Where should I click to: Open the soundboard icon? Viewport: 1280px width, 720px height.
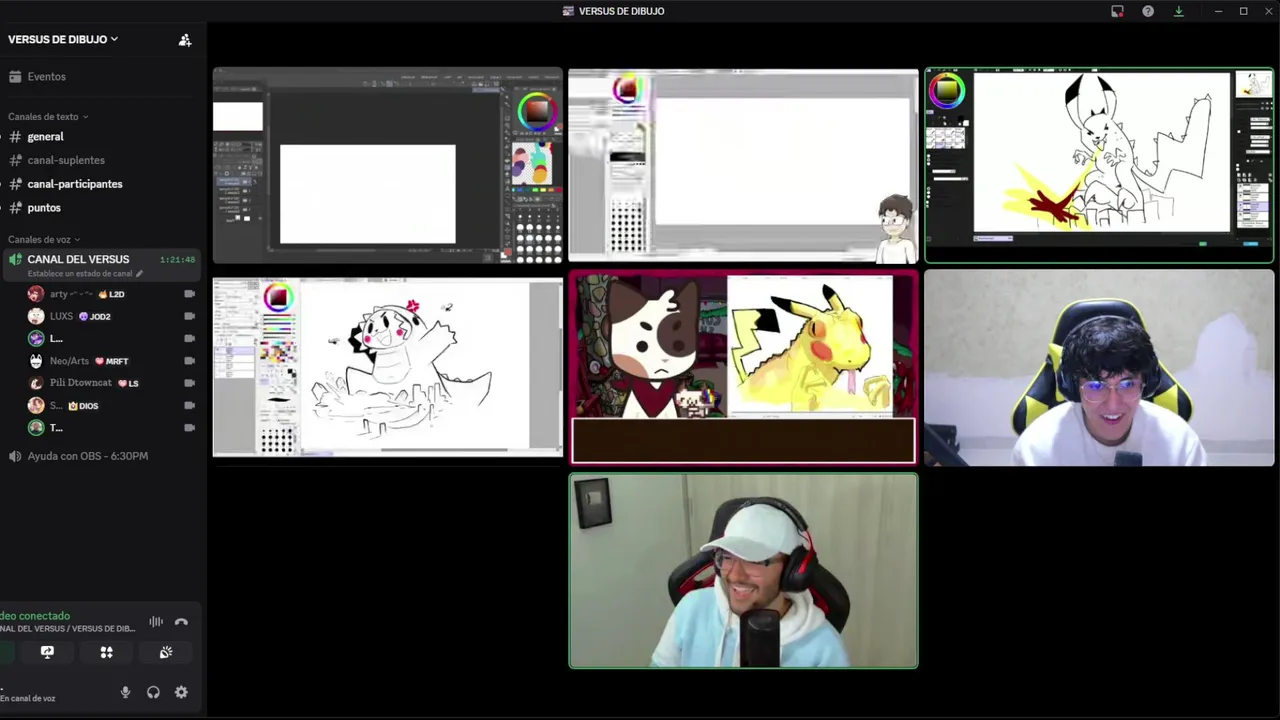tap(166, 652)
